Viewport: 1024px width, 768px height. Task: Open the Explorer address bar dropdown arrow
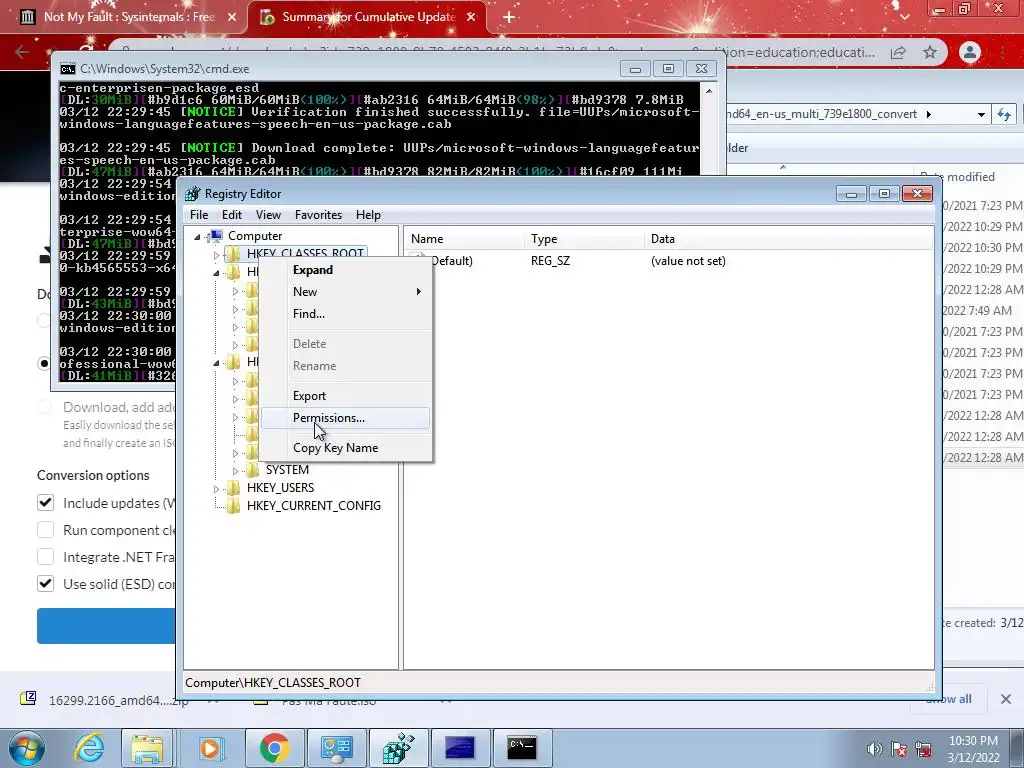[981, 114]
